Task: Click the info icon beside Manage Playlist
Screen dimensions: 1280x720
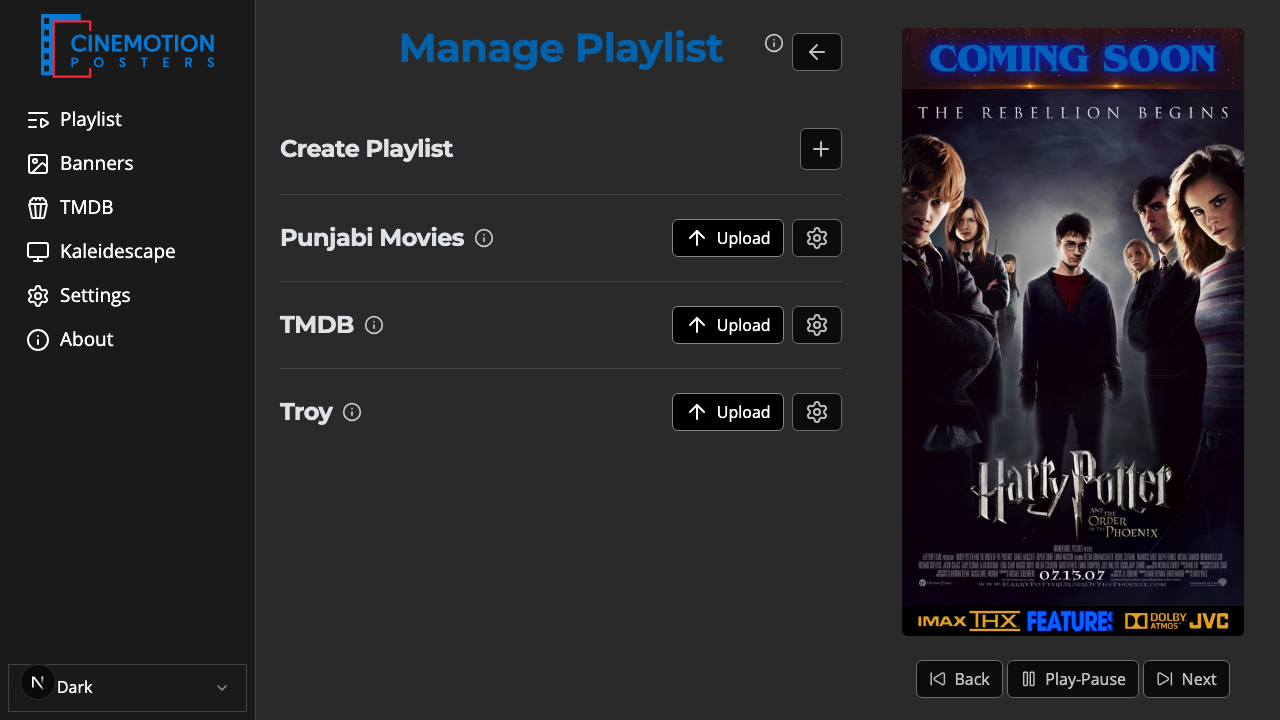Action: point(774,43)
